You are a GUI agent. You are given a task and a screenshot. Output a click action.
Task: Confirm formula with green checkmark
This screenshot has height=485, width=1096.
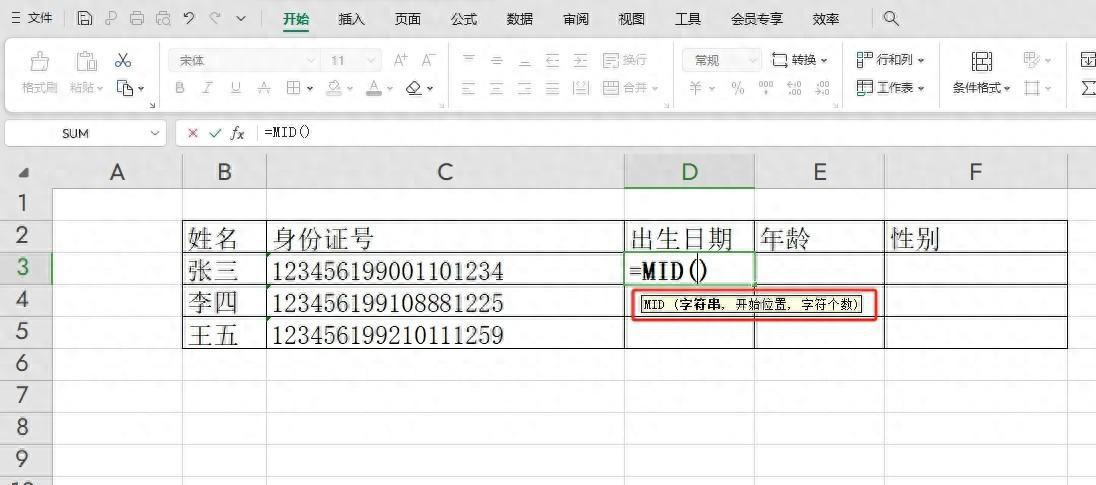click(x=215, y=133)
